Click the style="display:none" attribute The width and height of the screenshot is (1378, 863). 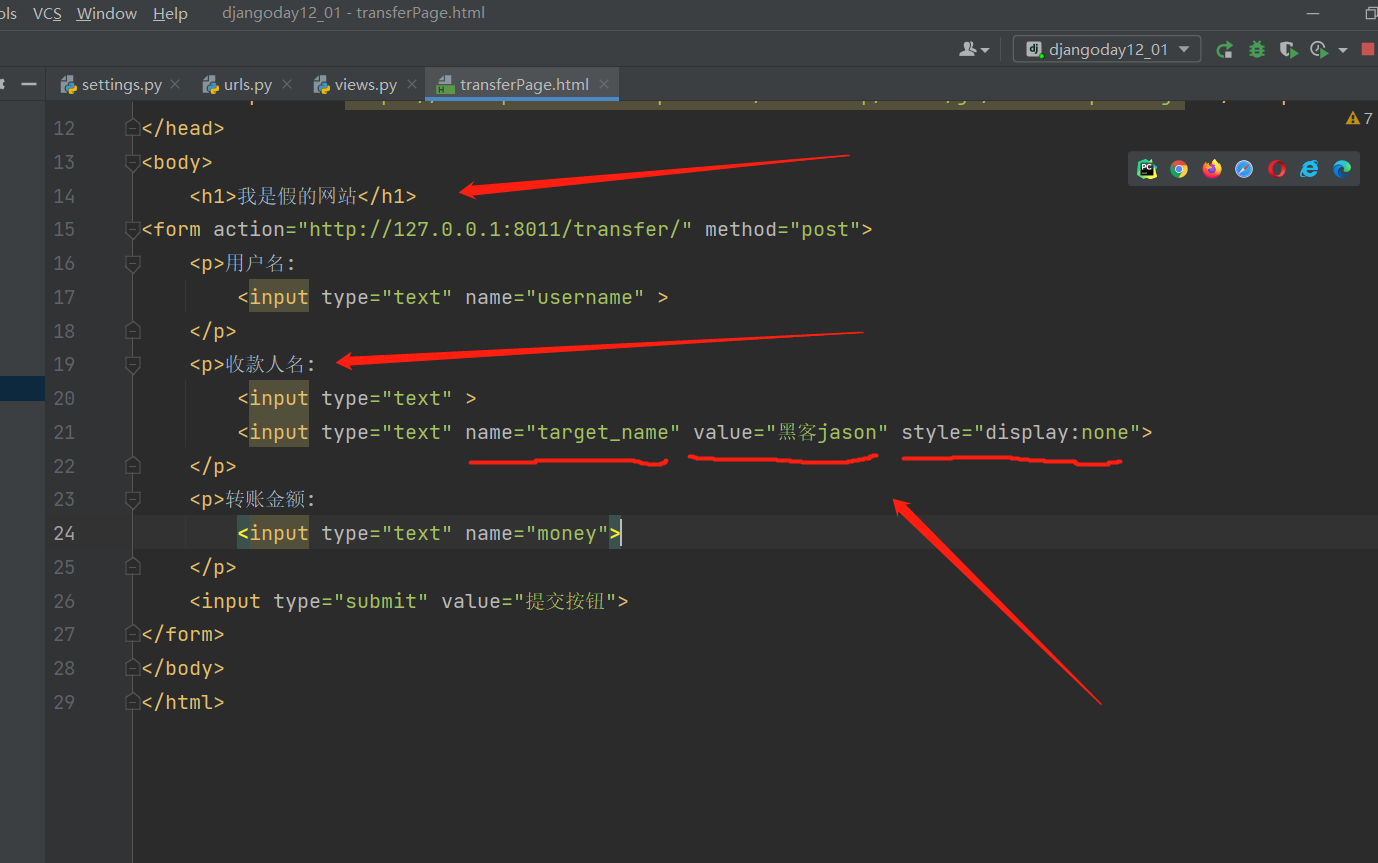(1021, 432)
